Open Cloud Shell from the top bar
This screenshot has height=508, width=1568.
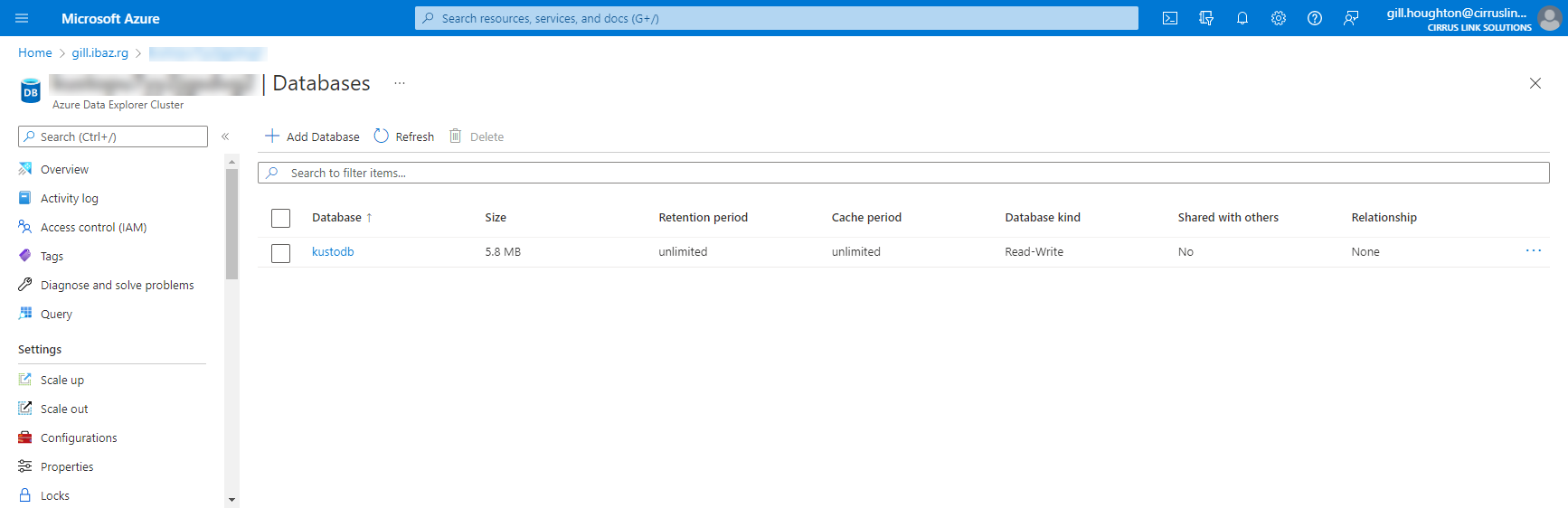[1169, 18]
